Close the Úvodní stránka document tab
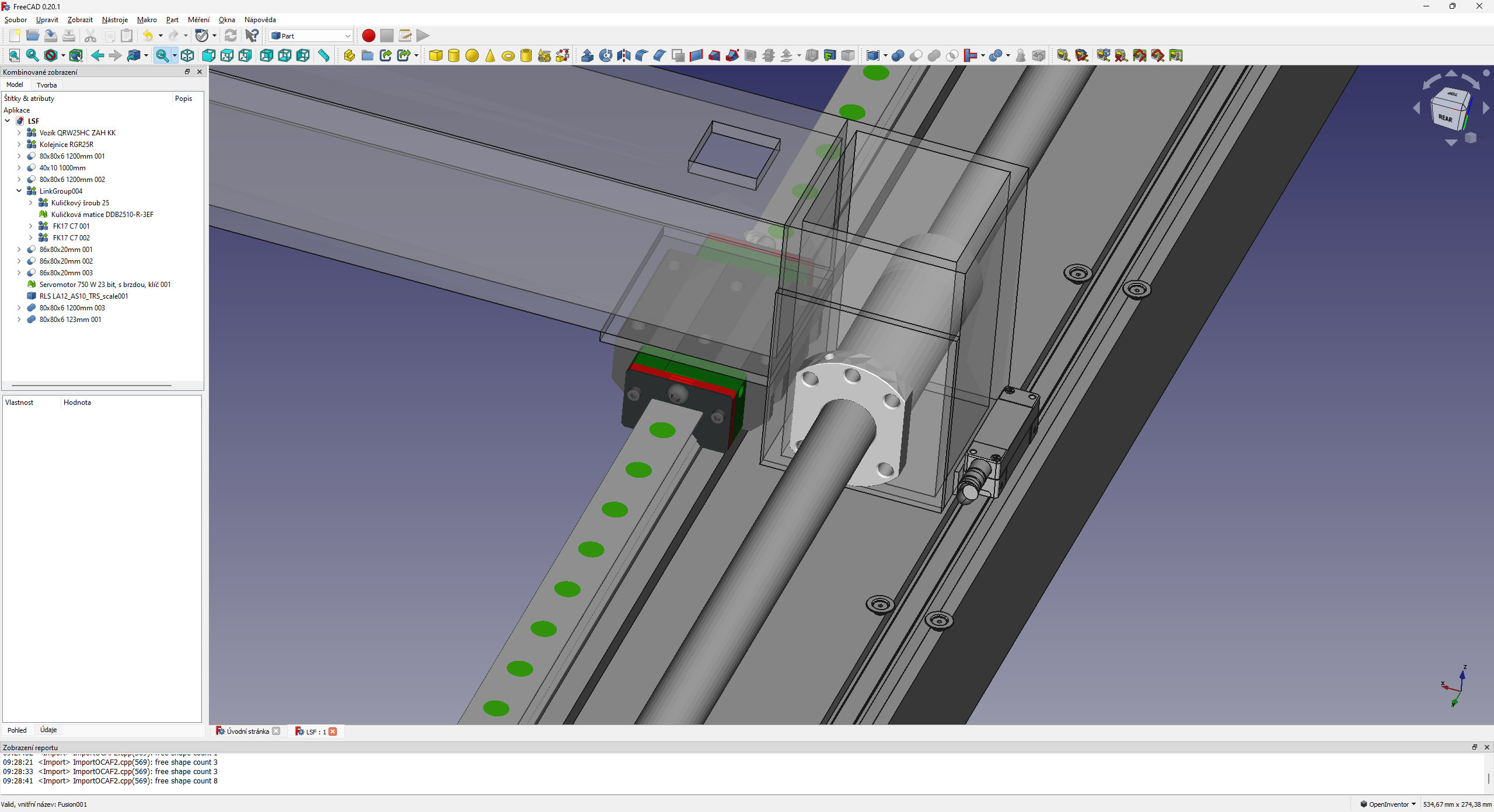The width and height of the screenshot is (1494, 812). coord(277,731)
